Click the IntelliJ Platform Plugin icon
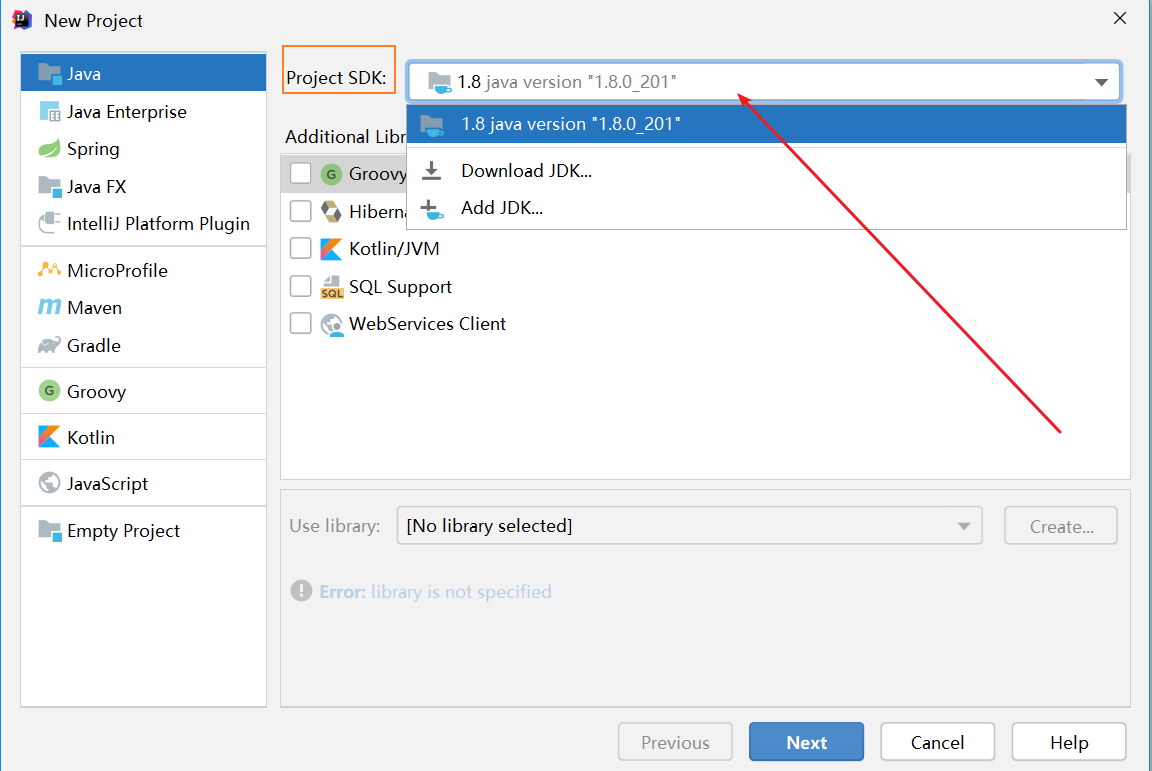Viewport: 1152px width, 771px height. coord(49,223)
